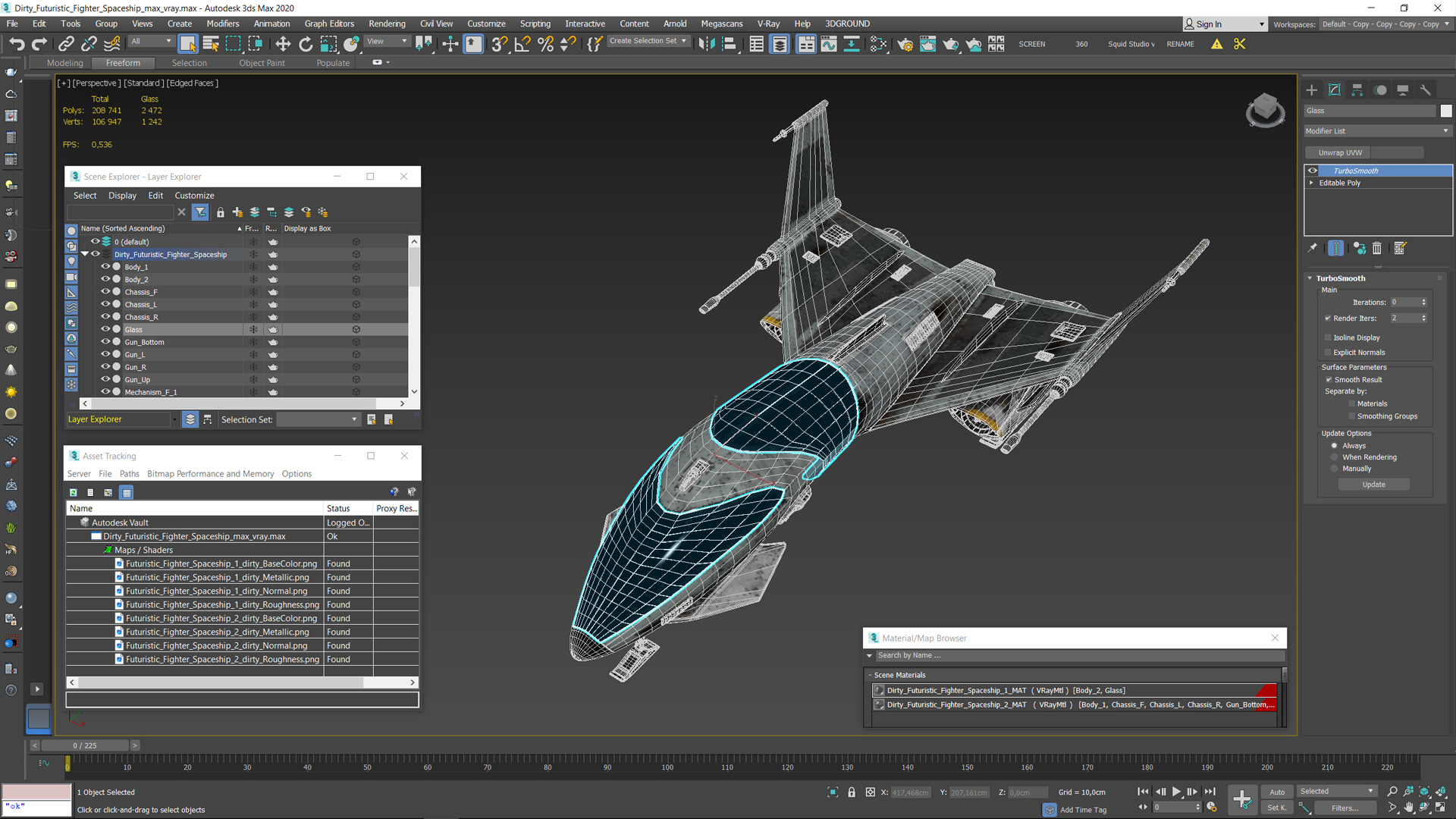Switch to the Object Paint ribbon tab
1456x819 pixels.
[x=262, y=63]
